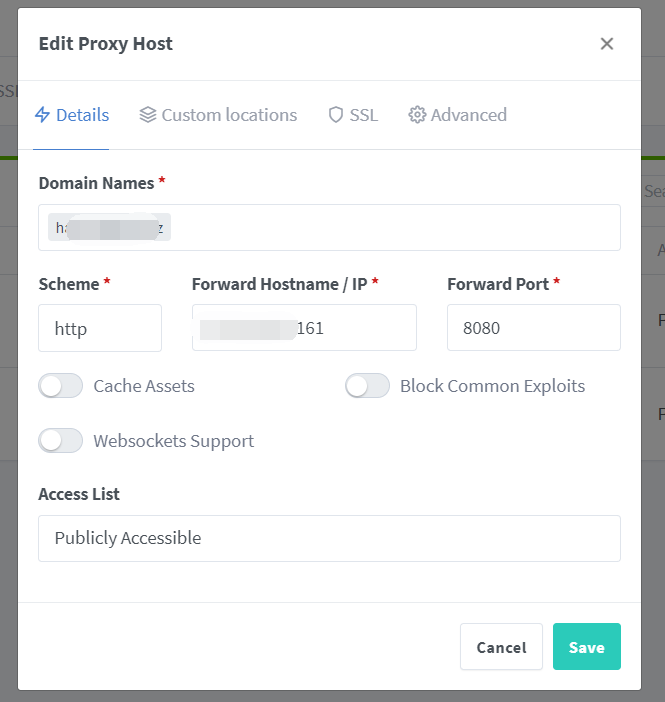The height and width of the screenshot is (702, 665).
Task: Click the shield icon for SSL
Action: pyautogui.click(x=336, y=115)
